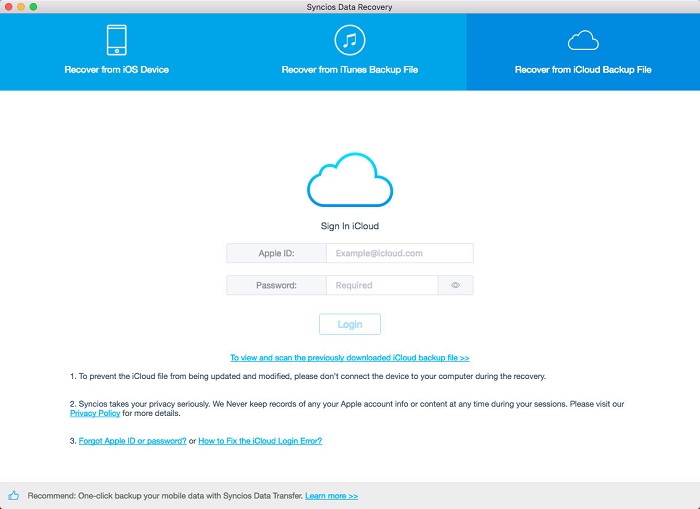Click the Apple ID label
Viewport: 700px width, 509px height.
276,253
